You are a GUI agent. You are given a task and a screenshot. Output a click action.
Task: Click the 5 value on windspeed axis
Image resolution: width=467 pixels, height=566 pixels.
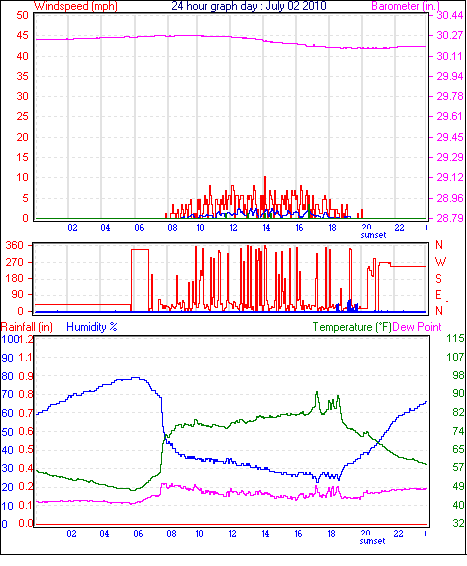coord(25,198)
